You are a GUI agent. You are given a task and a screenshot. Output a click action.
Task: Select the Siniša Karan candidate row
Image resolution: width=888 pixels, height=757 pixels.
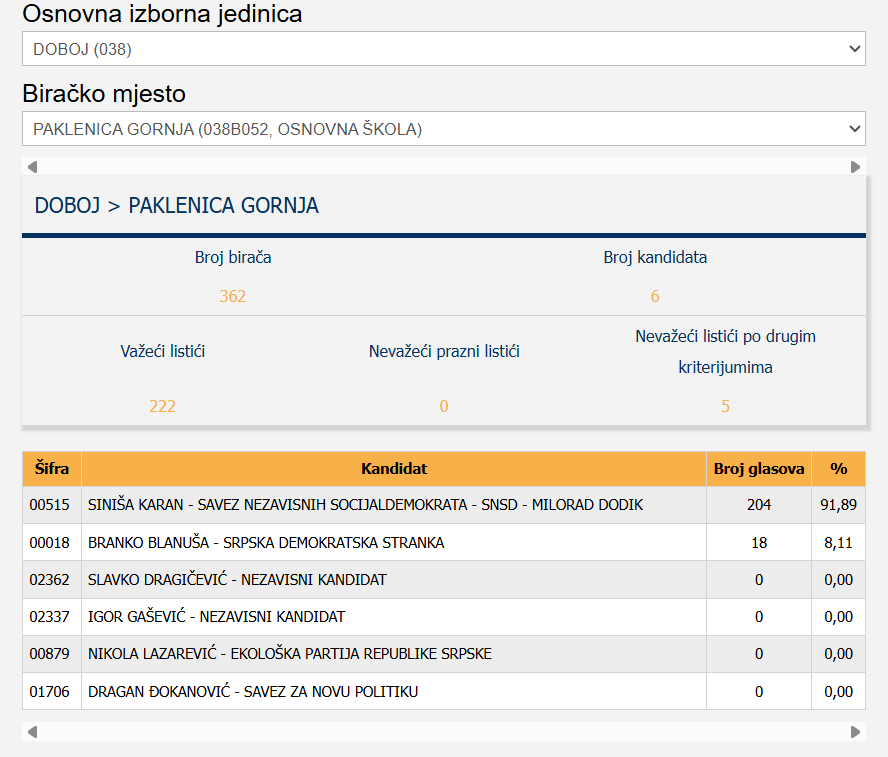click(365, 505)
